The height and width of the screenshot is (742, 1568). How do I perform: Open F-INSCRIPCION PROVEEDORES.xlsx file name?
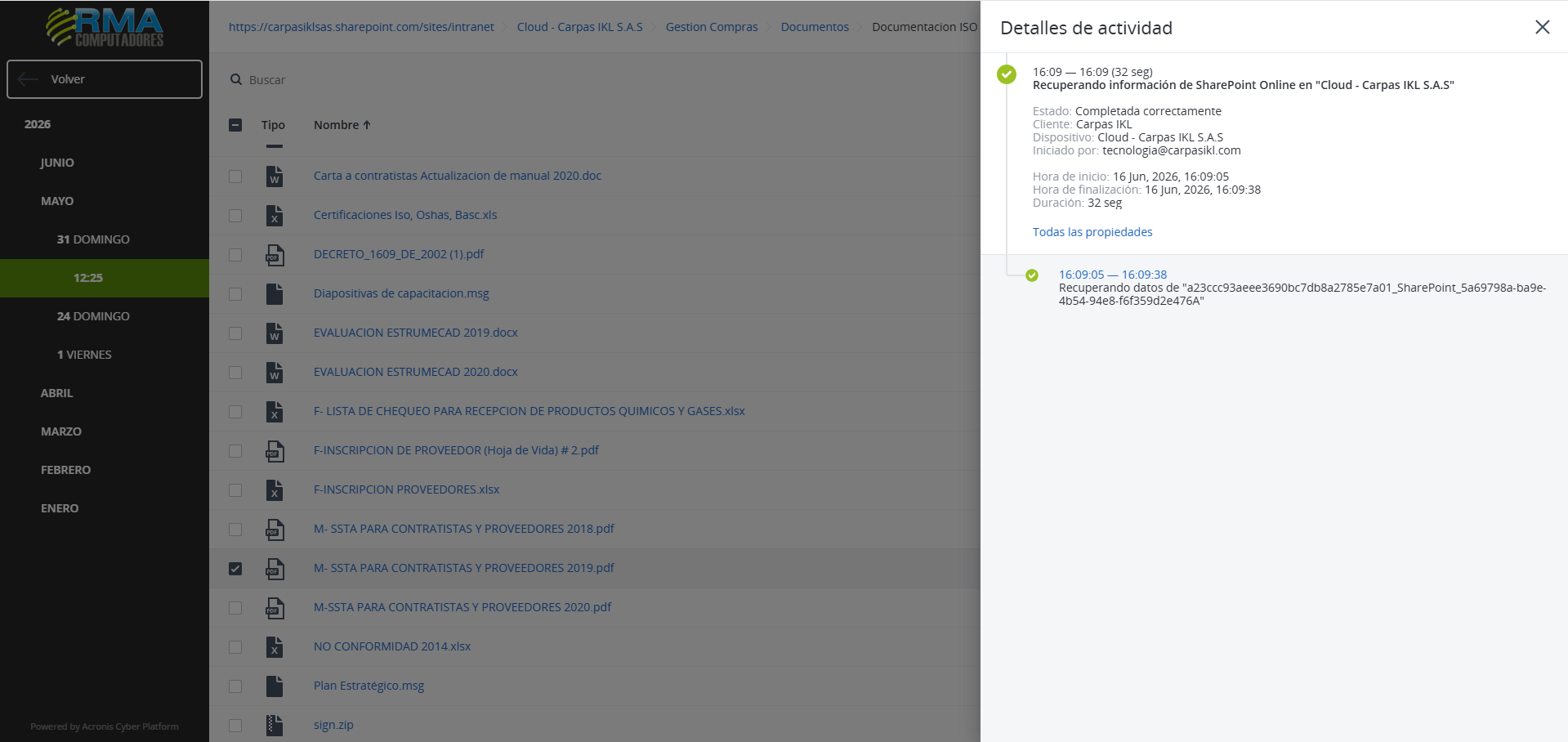[406, 489]
